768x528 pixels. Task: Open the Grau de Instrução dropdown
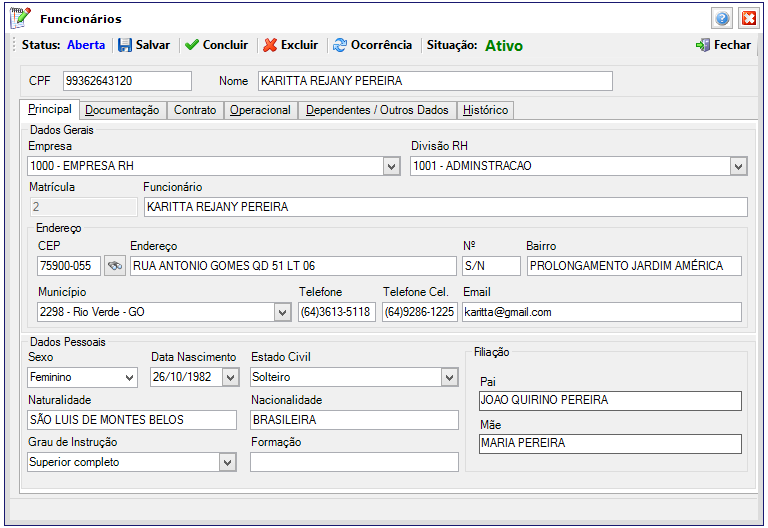coord(227,462)
